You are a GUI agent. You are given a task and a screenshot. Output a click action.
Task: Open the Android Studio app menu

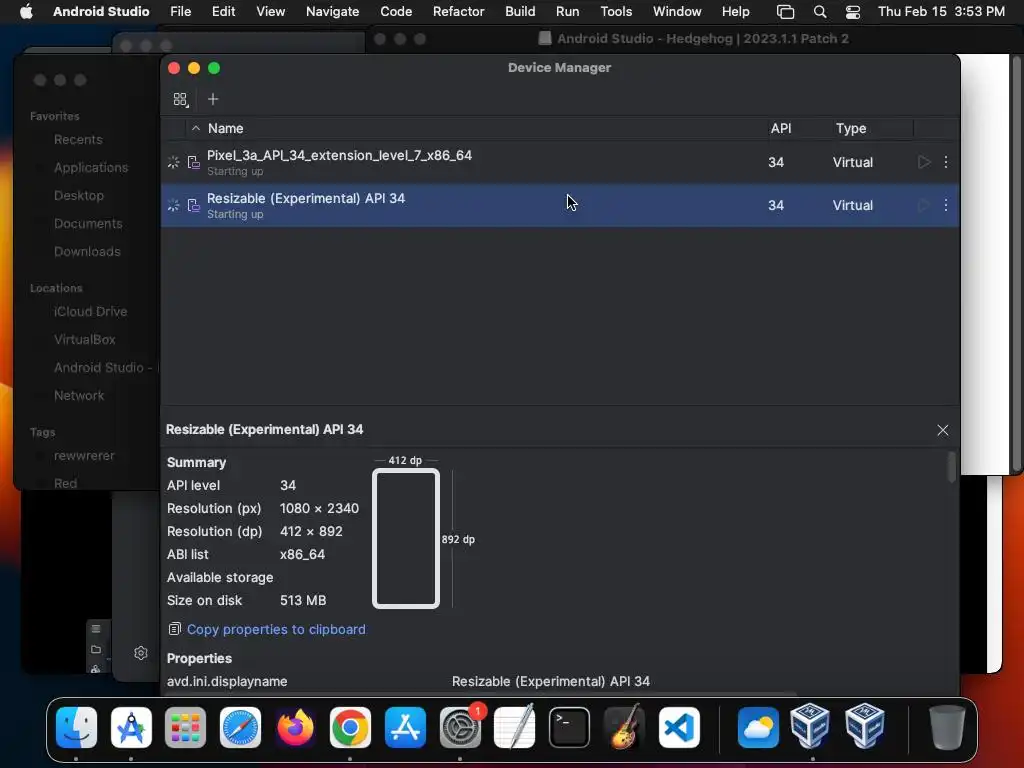coord(101,12)
